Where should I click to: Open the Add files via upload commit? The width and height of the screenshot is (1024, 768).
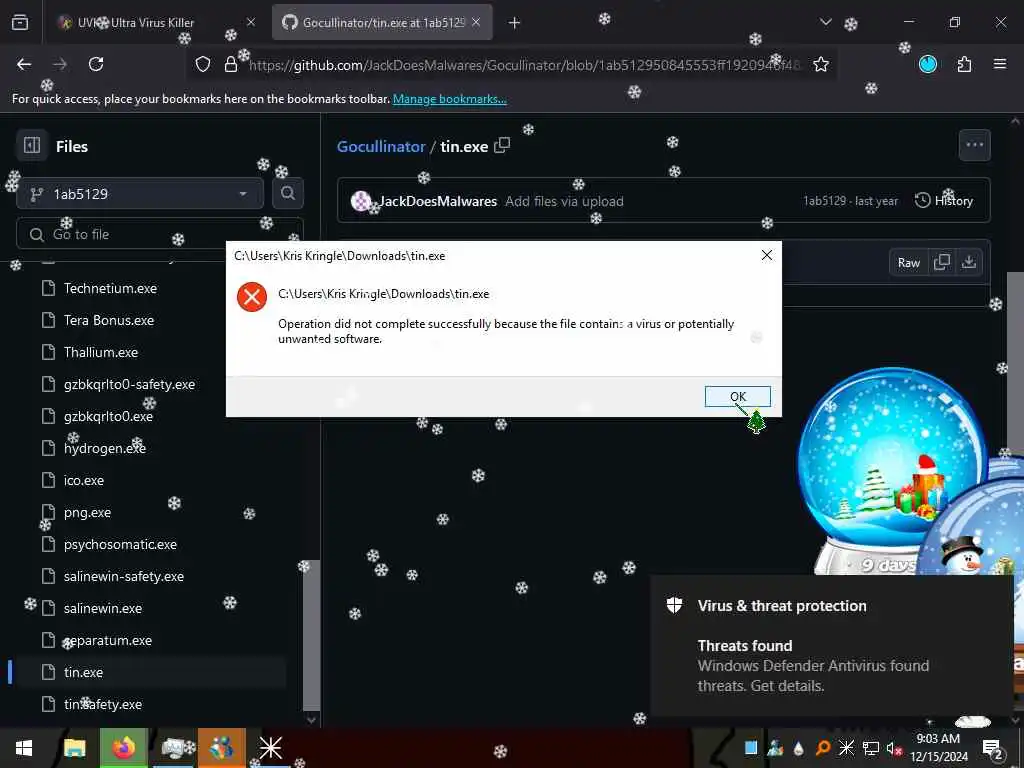564,201
